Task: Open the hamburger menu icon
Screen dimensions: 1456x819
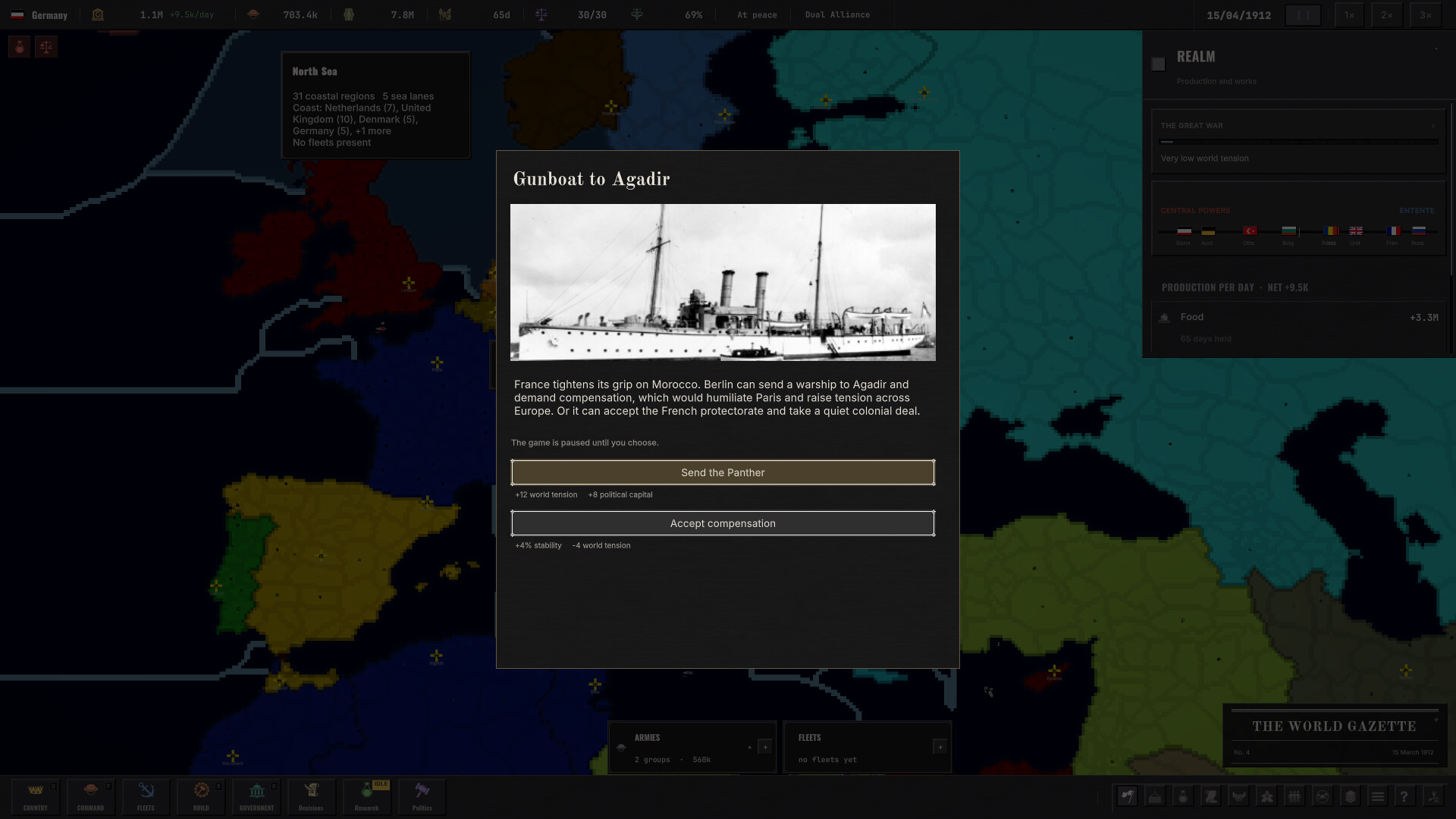Action: 1378,796
